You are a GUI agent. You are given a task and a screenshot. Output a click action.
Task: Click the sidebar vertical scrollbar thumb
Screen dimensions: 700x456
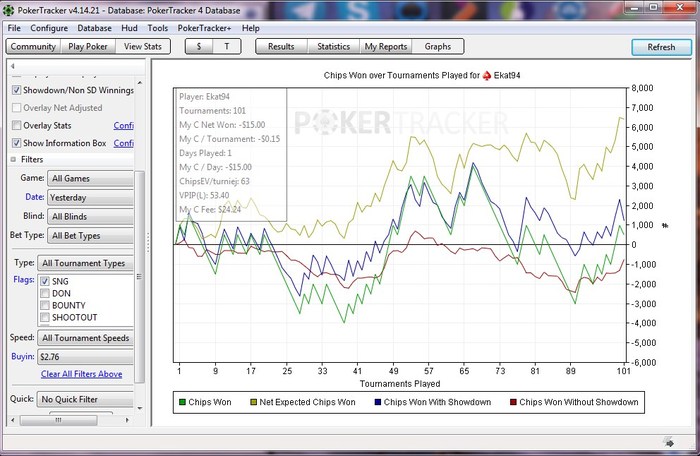point(140,277)
